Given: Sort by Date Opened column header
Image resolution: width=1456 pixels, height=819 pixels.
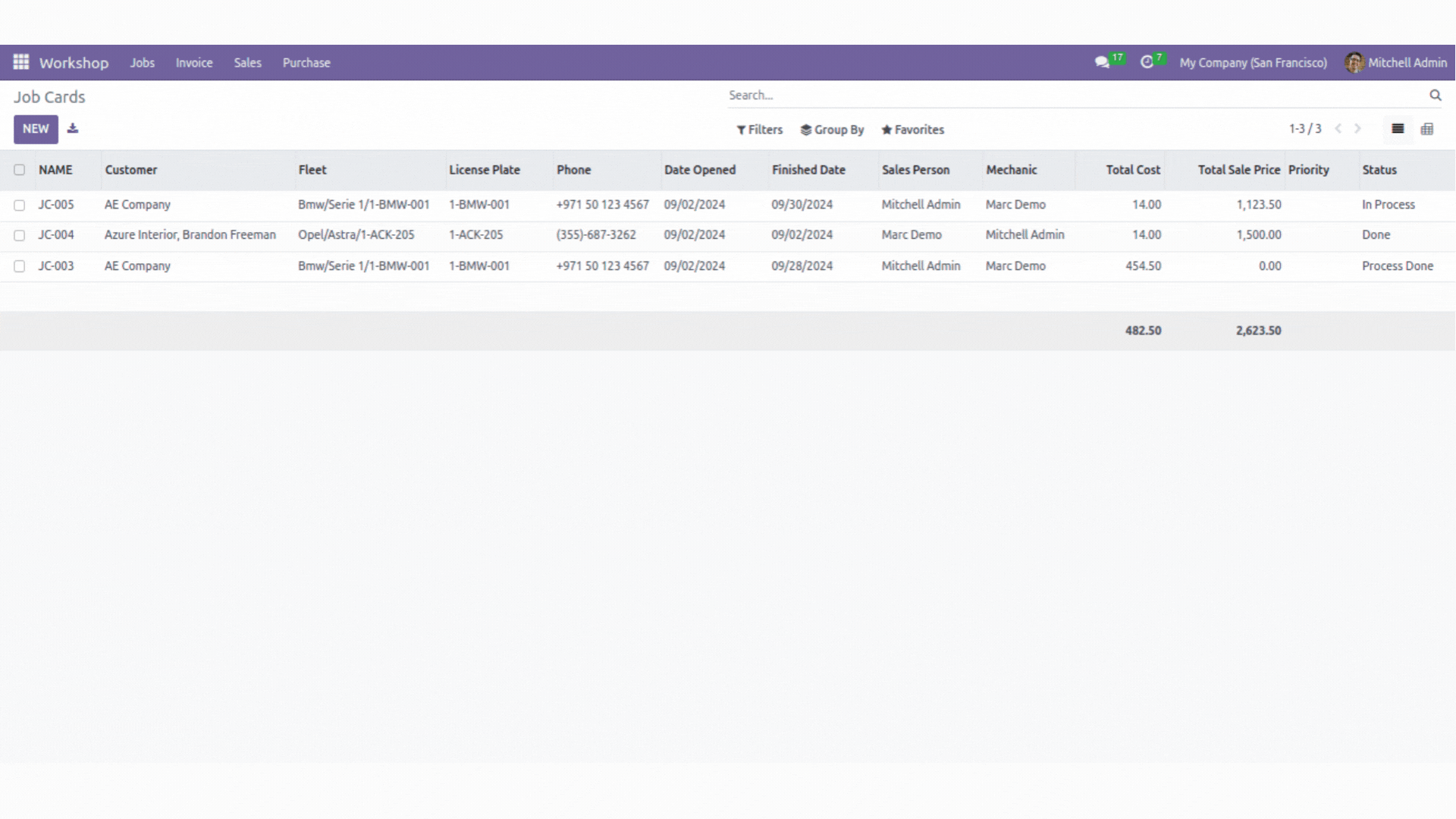Looking at the screenshot, I should tap(700, 170).
